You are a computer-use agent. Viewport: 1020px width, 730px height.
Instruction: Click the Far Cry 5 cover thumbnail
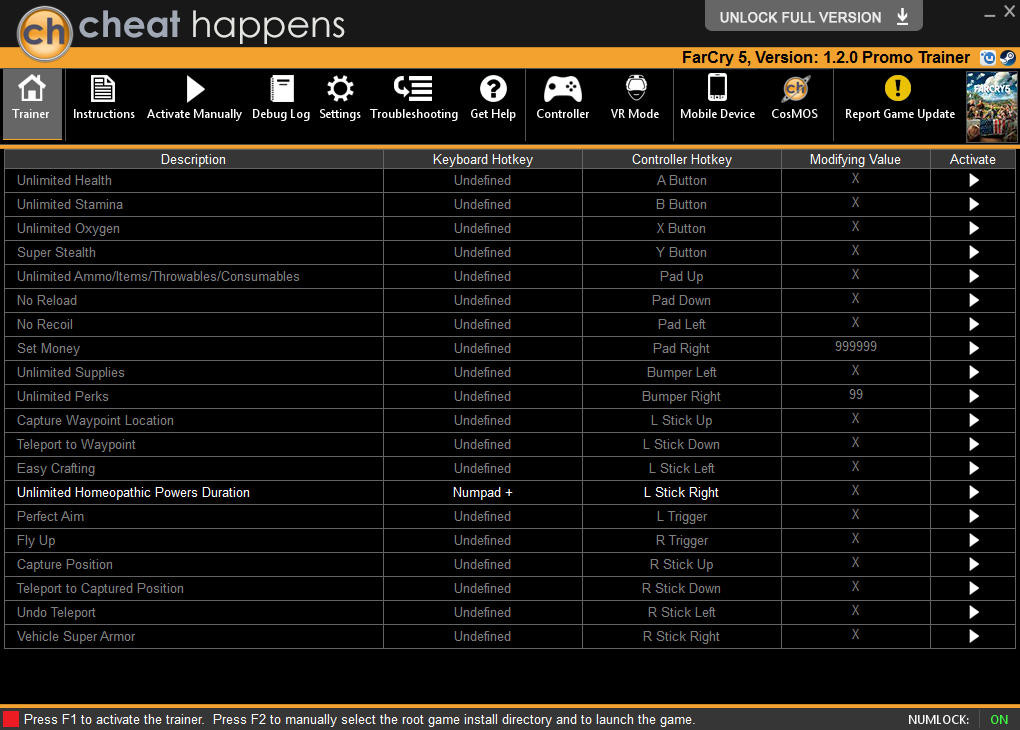pos(991,107)
